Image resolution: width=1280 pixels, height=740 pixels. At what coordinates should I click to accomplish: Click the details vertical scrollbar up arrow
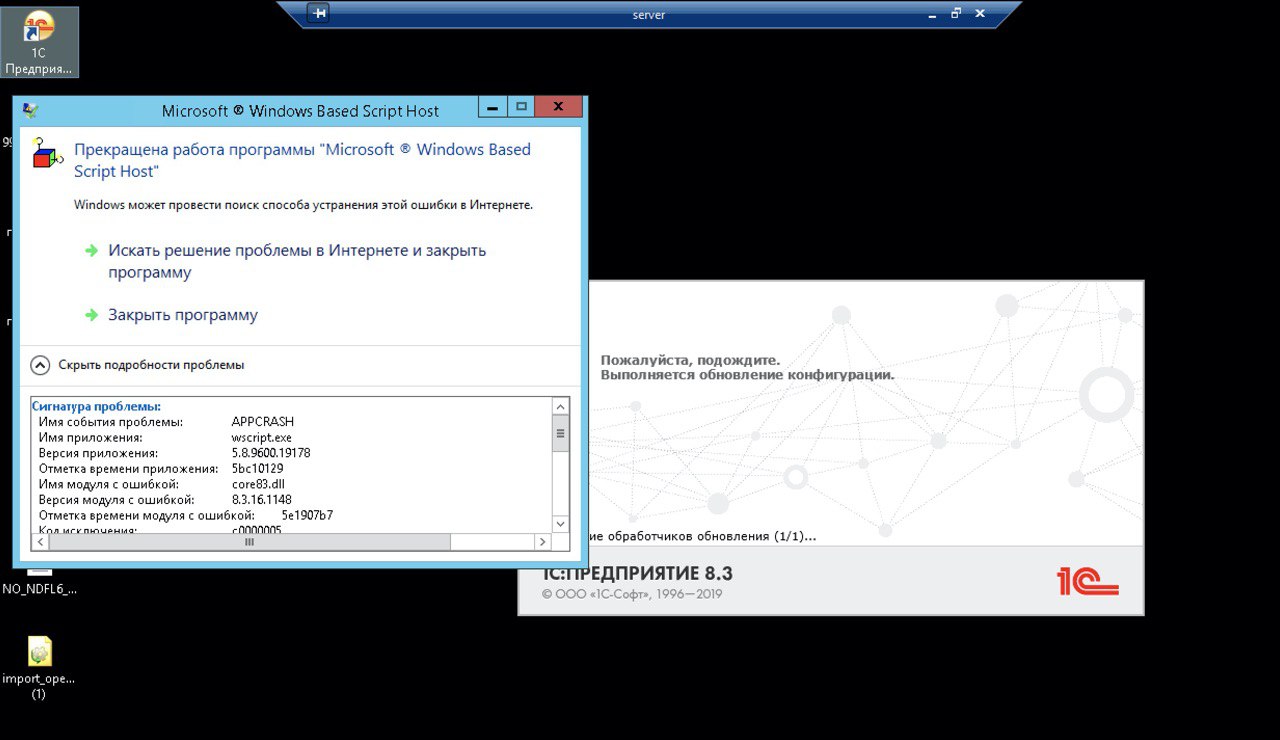point(560,406)
